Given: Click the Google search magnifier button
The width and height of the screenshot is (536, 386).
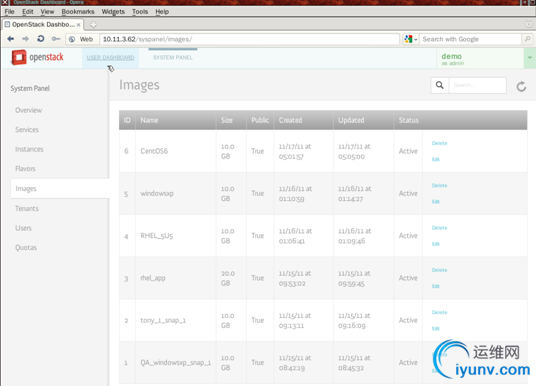Looking at the screenshot, I should point(527,39).
